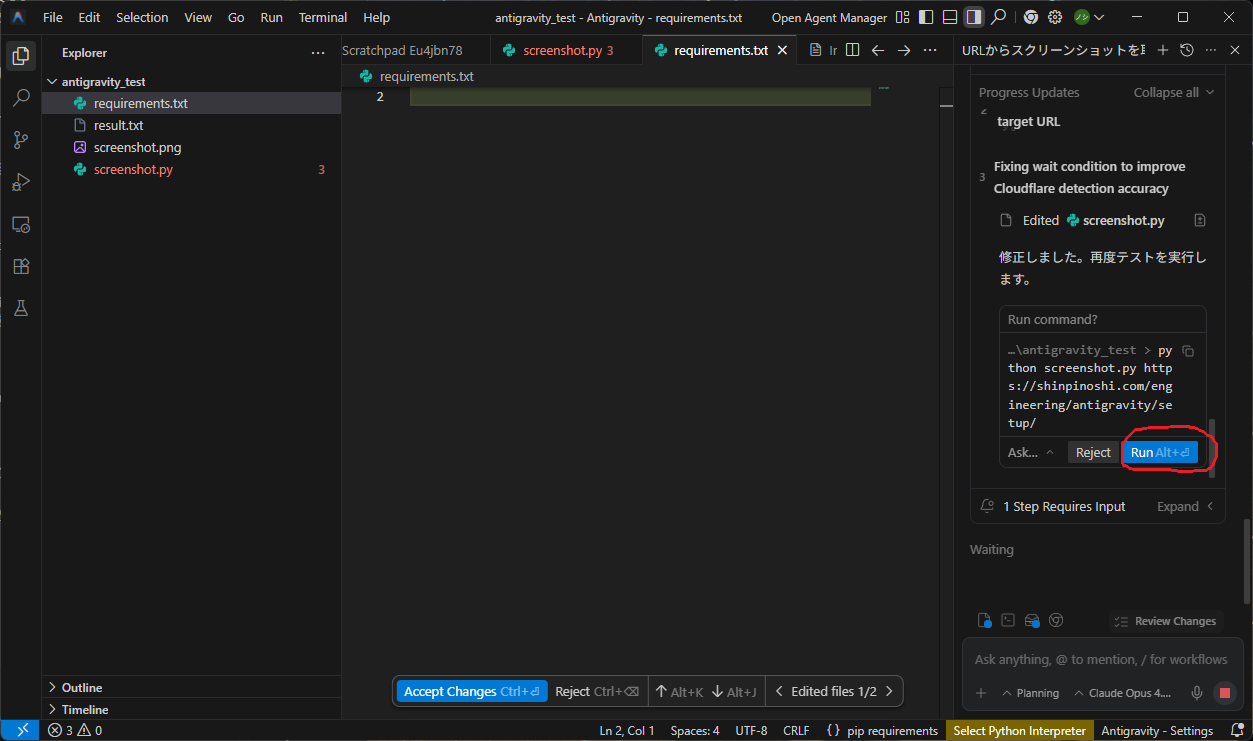
Task: Click the chat input field
Action: tap(1100, 660)
